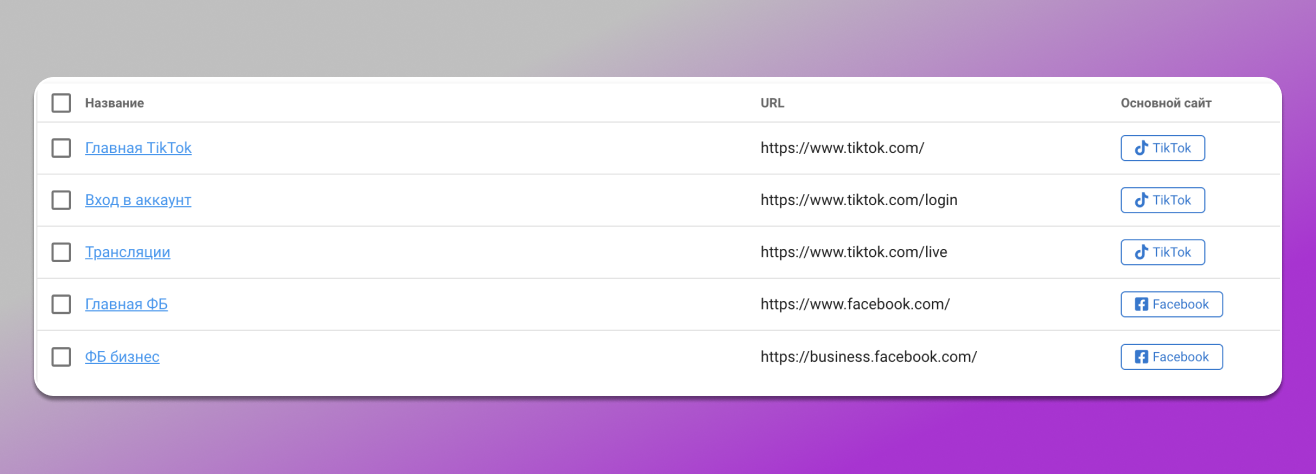The image size is (1316, 474).
Task: Mark the Главная ФБ row checkbox
Action: (x=61, y=304)
